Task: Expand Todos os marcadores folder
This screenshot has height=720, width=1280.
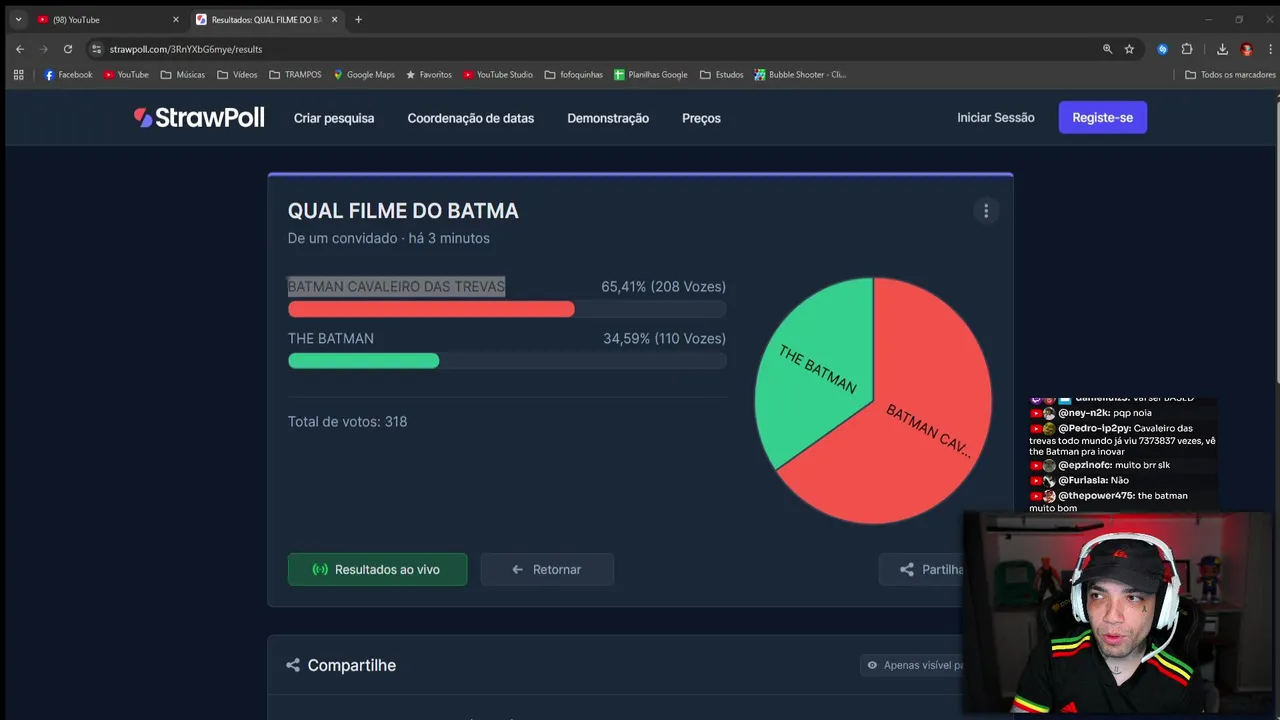Action: coord(1230,75)
